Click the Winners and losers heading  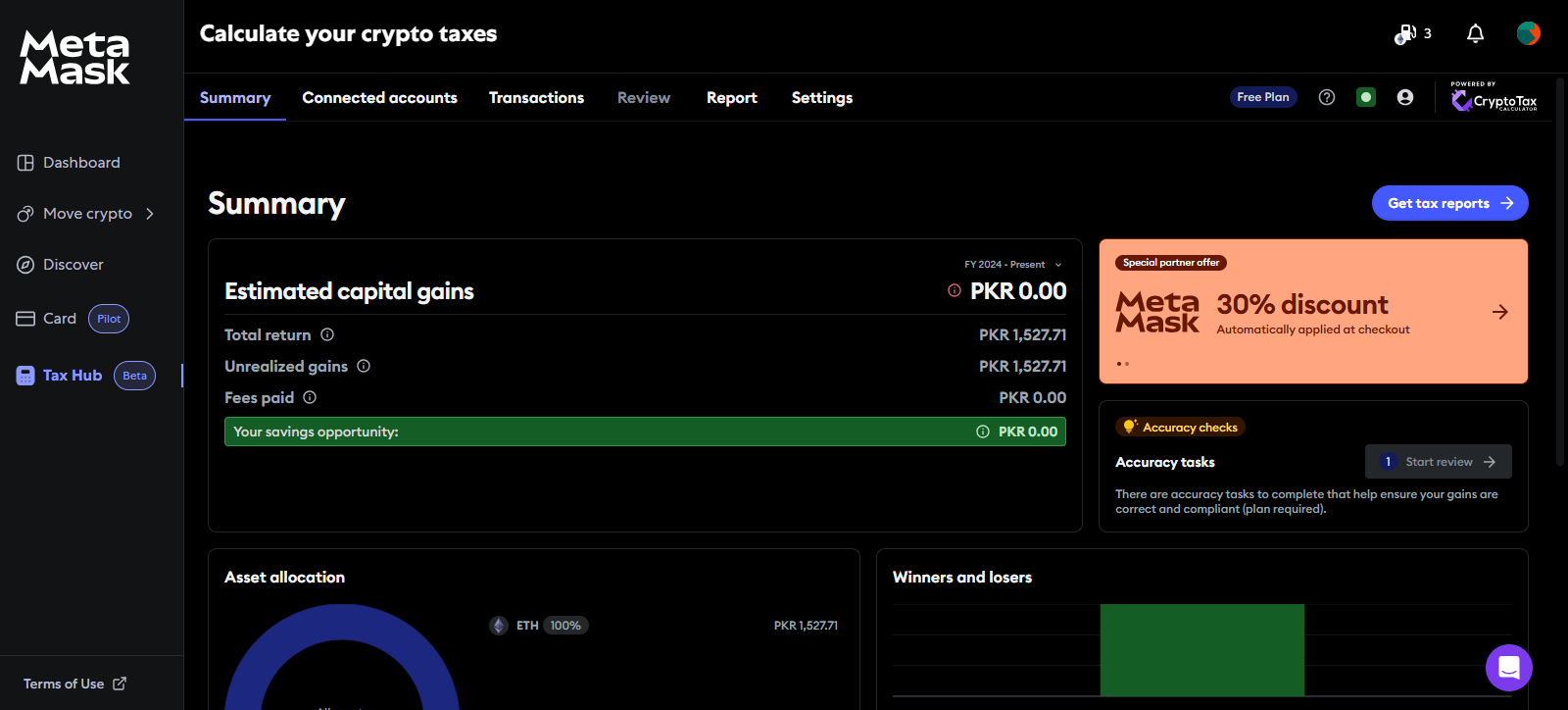[962, 578]
